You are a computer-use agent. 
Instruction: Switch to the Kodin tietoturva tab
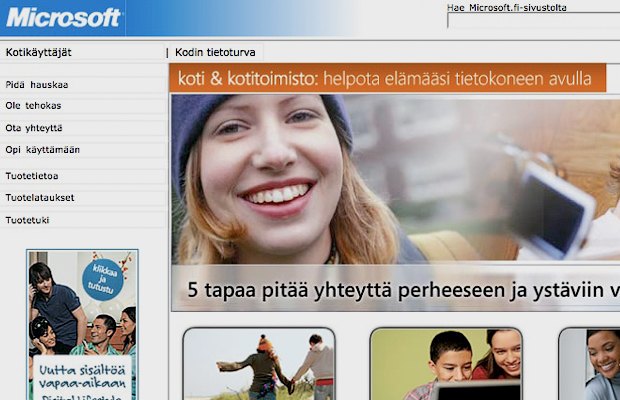[x=216, y=52]
